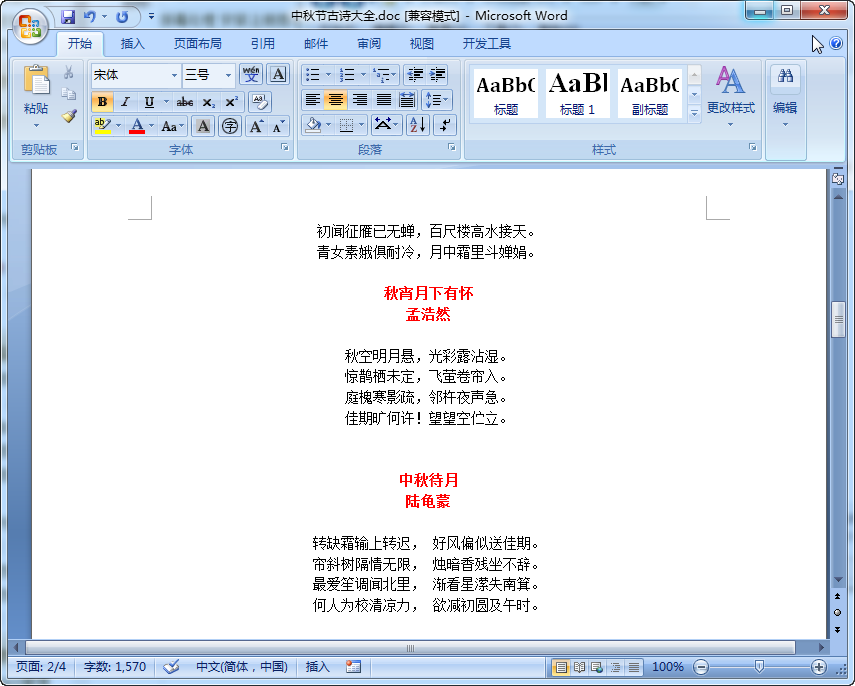Open the sort (排序) tool
The height and width of the screenshot is (686, 855).
click(x=417, y=124)
